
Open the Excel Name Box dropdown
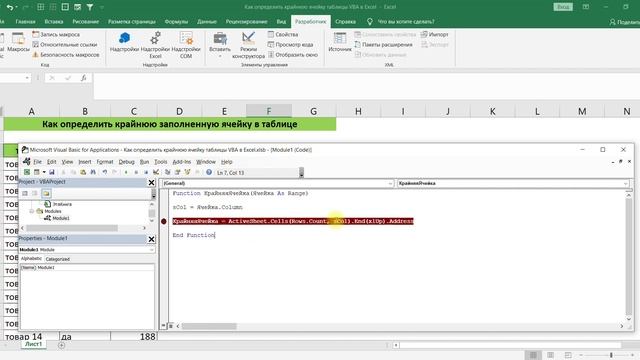click(x=27, y=78)
